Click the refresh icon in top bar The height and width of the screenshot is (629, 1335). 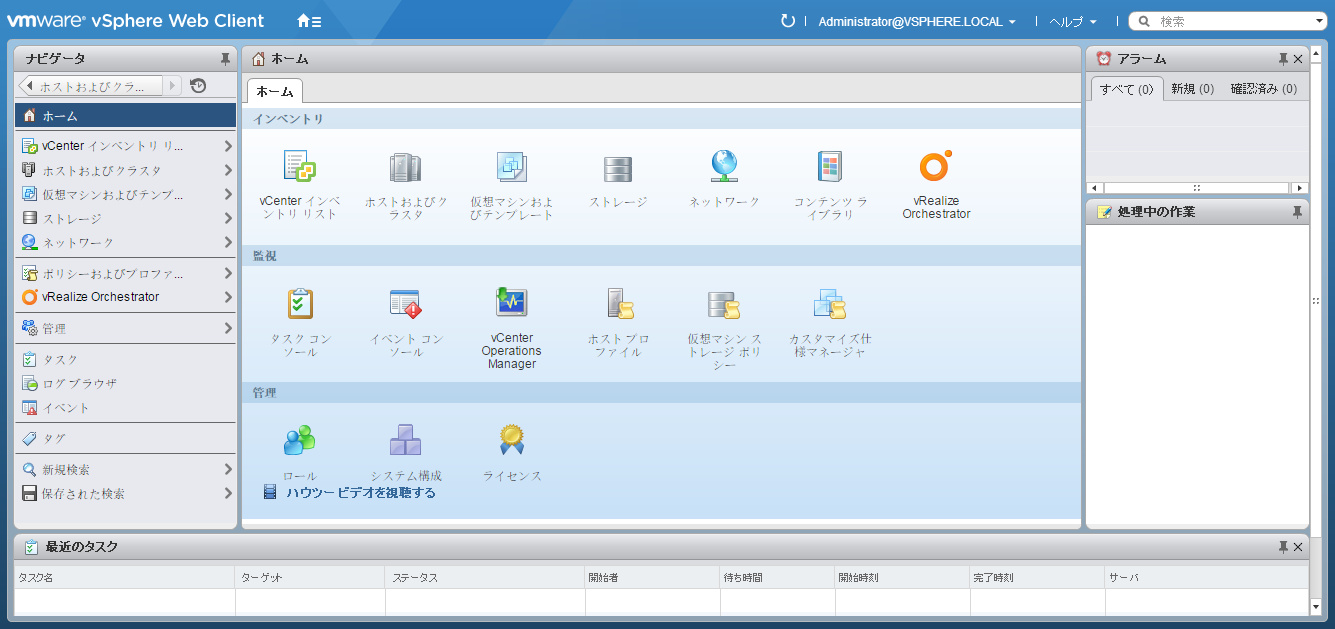point(788,21)
